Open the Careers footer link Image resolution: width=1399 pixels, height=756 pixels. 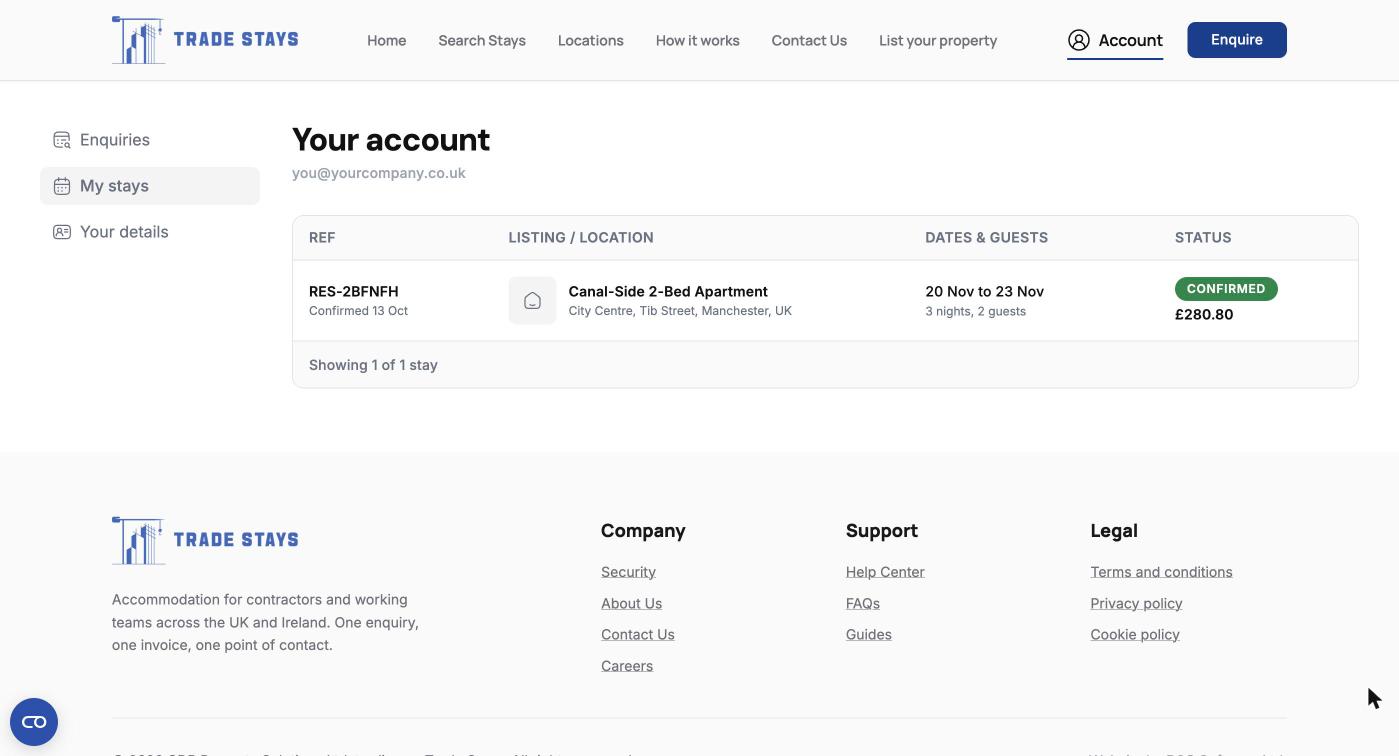(x=627, y=666)
